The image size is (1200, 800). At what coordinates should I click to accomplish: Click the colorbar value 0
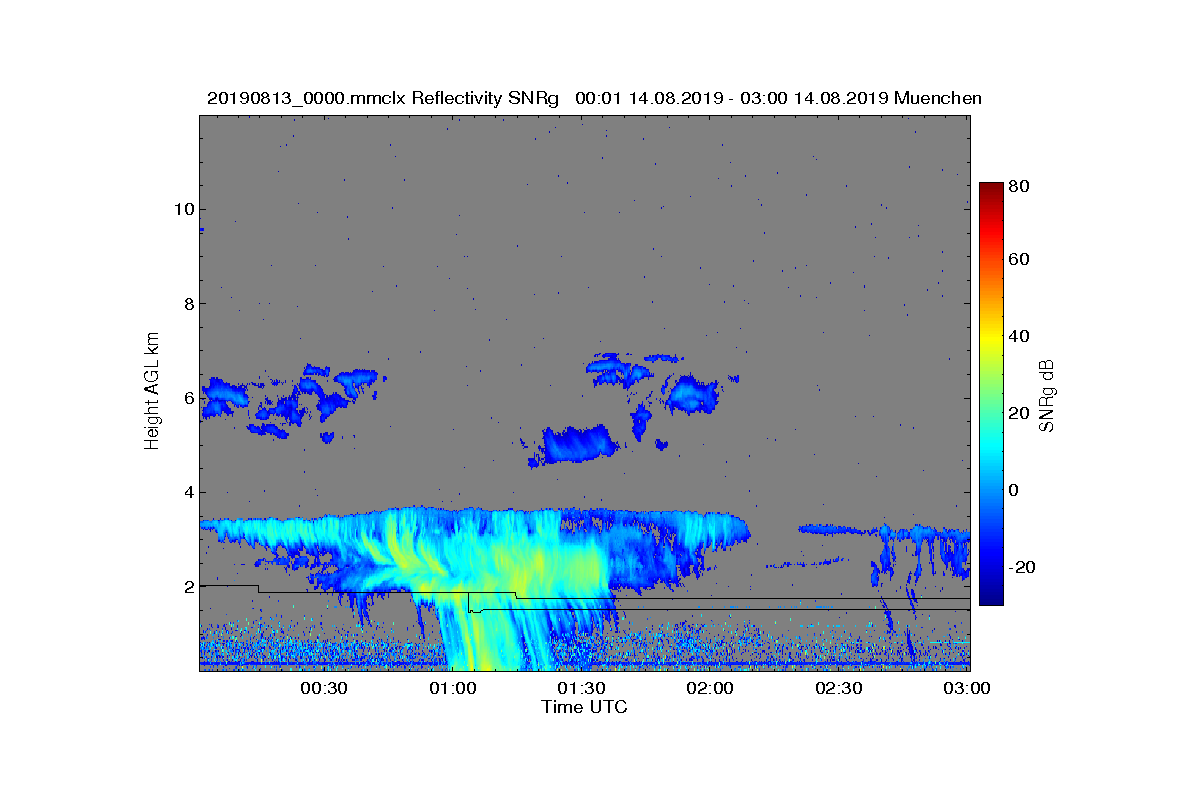click(1015, 490)
